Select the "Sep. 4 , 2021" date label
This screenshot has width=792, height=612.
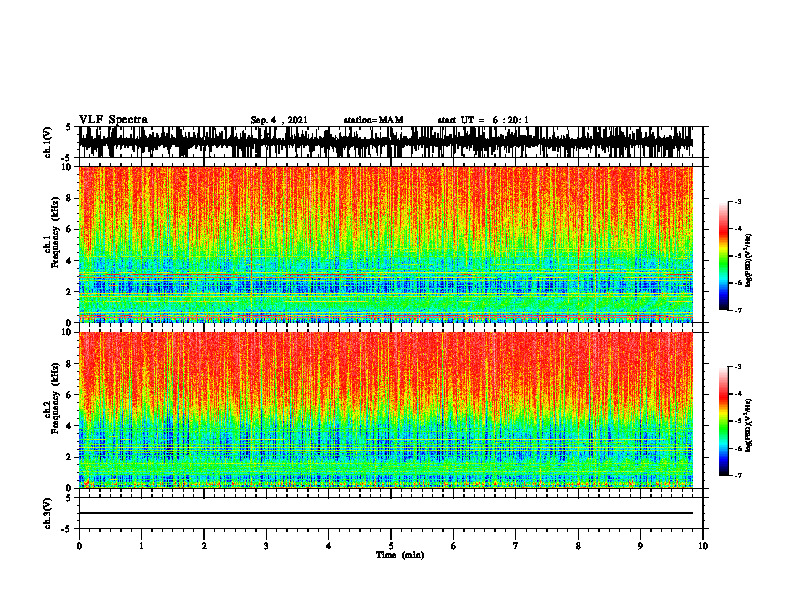[x=279, y=120]
